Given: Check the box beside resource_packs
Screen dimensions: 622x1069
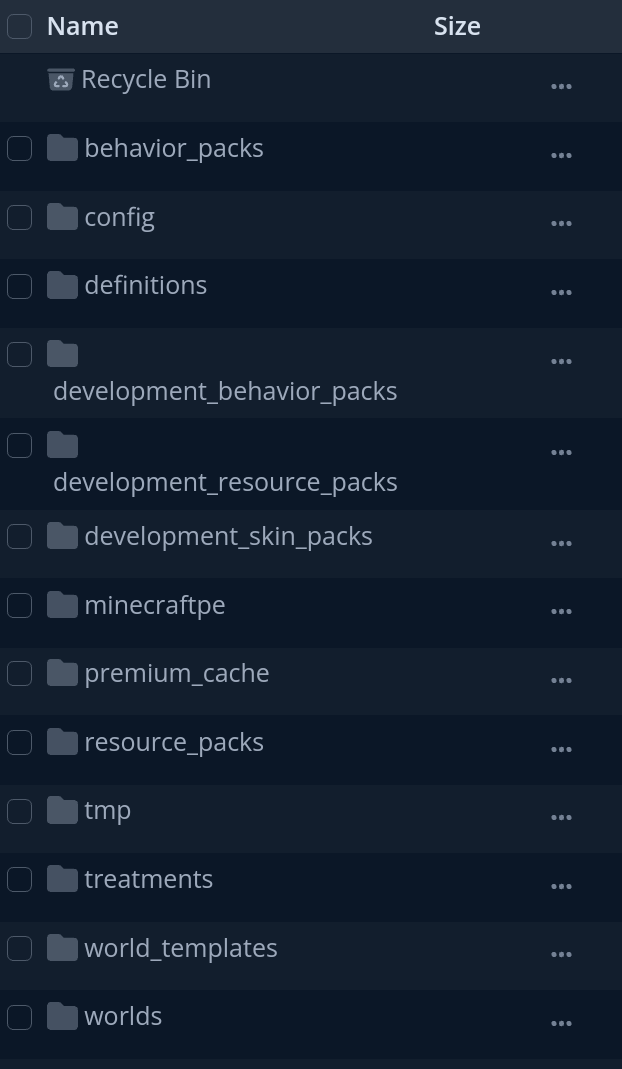Looking at the screenshot, I should 20,742.
